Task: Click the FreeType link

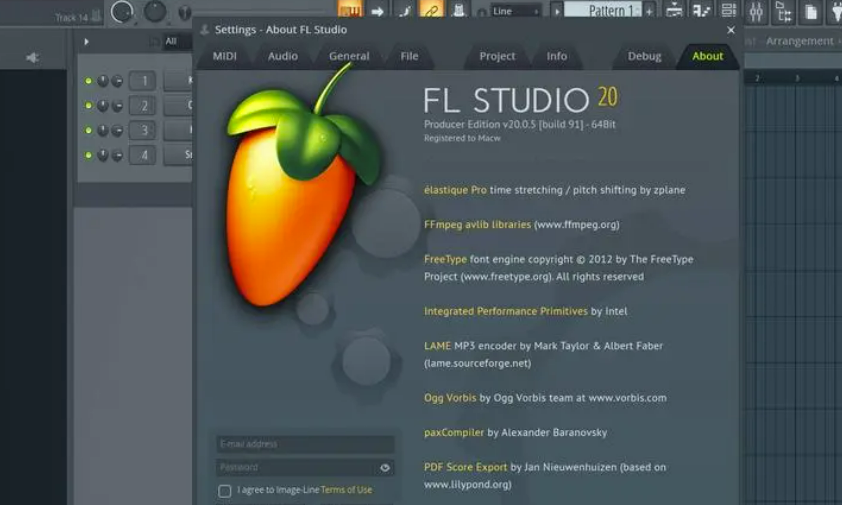Action: pyautogui.click(x=445, y=259)
